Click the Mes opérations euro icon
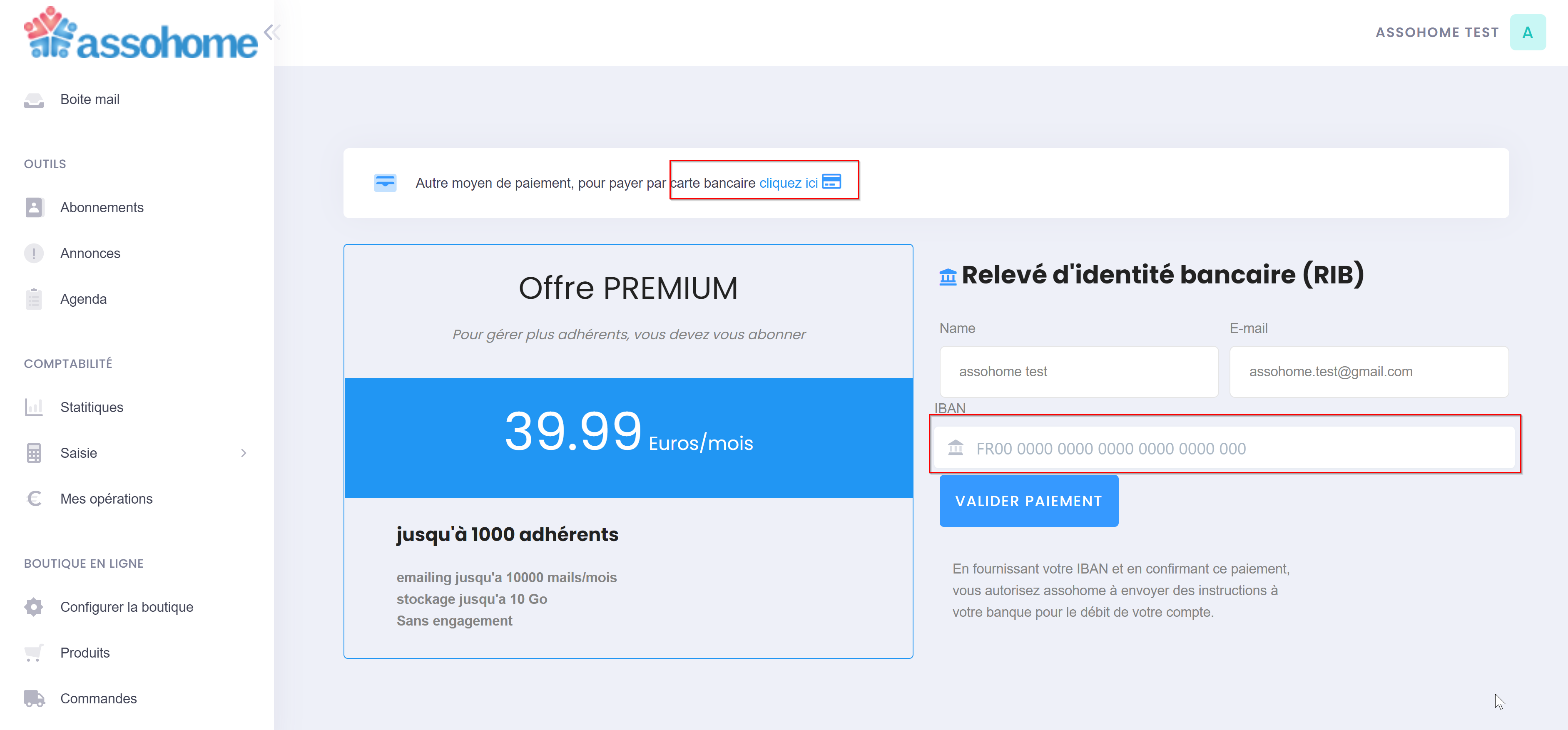The width and height of the screenshot is (1568, 730). 34,499
